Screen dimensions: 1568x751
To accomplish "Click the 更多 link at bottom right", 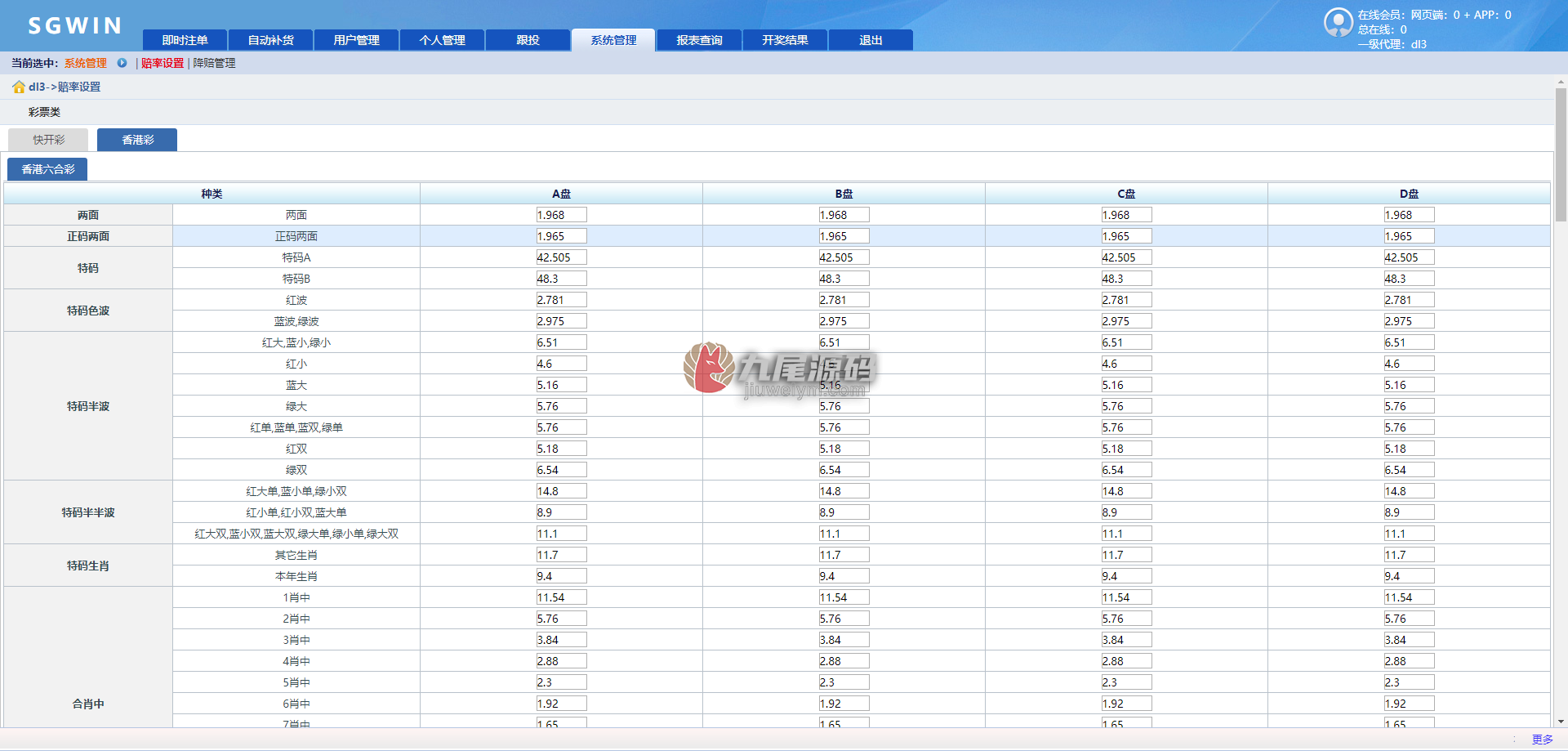I will click(1542, 740).
